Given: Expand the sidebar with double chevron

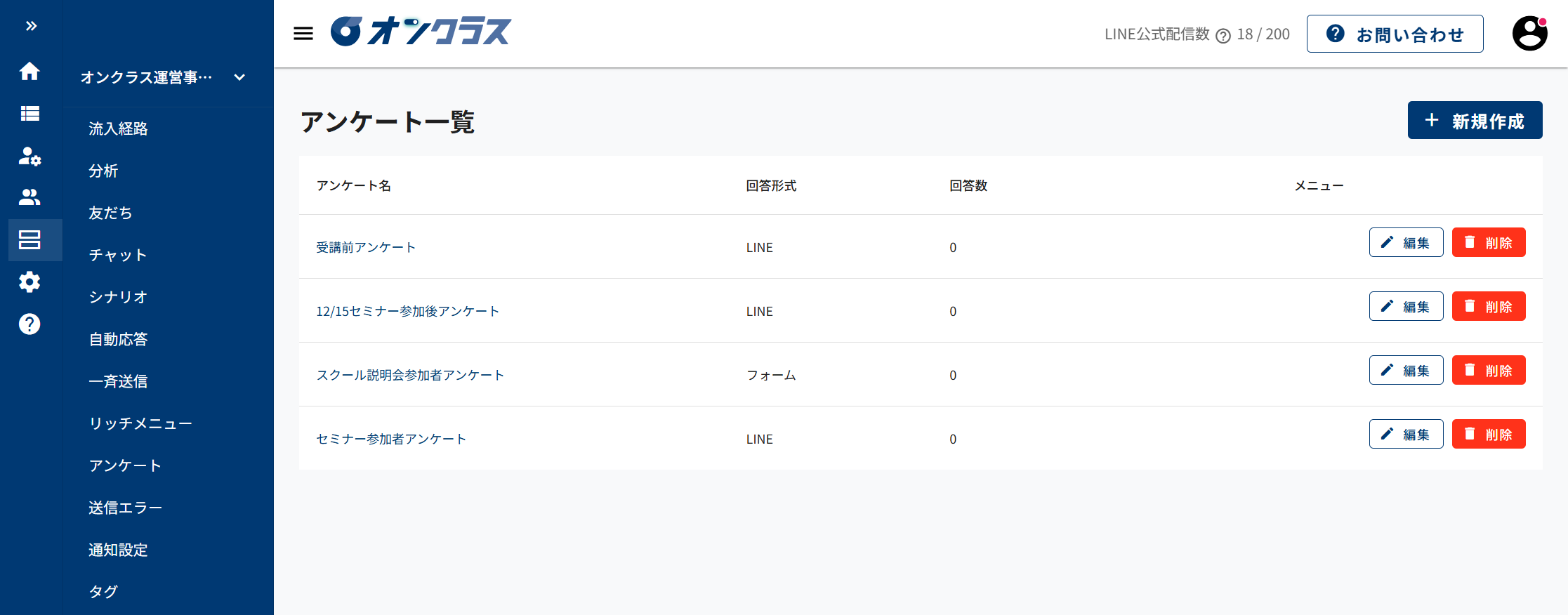Looking at the screenshot, I should point(31,26).
